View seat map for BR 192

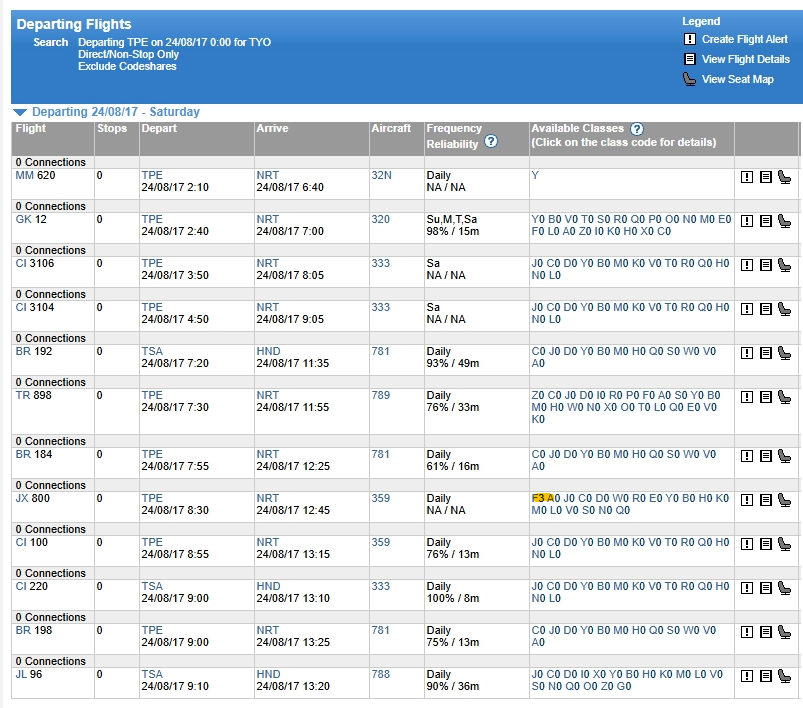click(784, 353)
